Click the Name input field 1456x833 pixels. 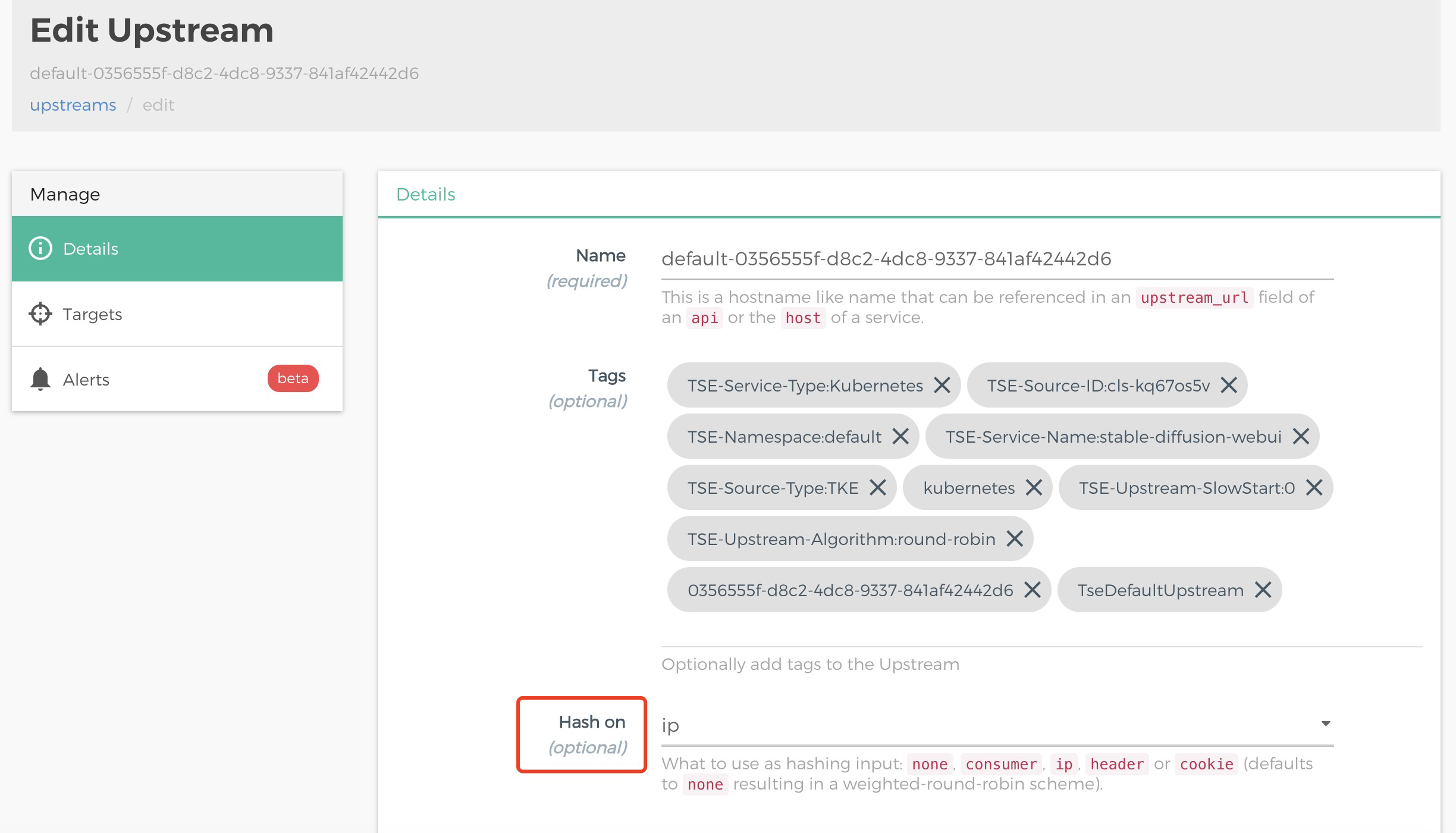point(997,259)
